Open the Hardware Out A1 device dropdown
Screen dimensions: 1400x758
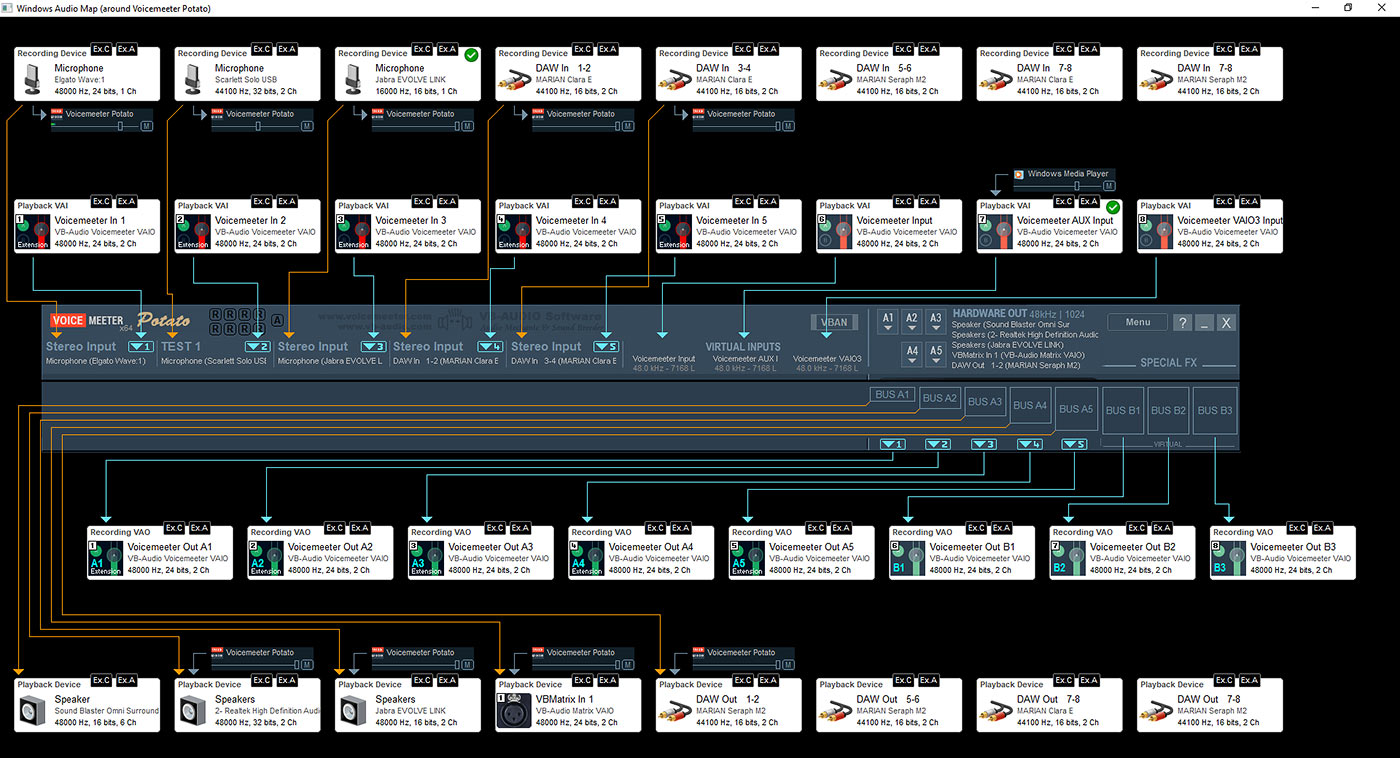pyautogui.click(x=887, y=321)
